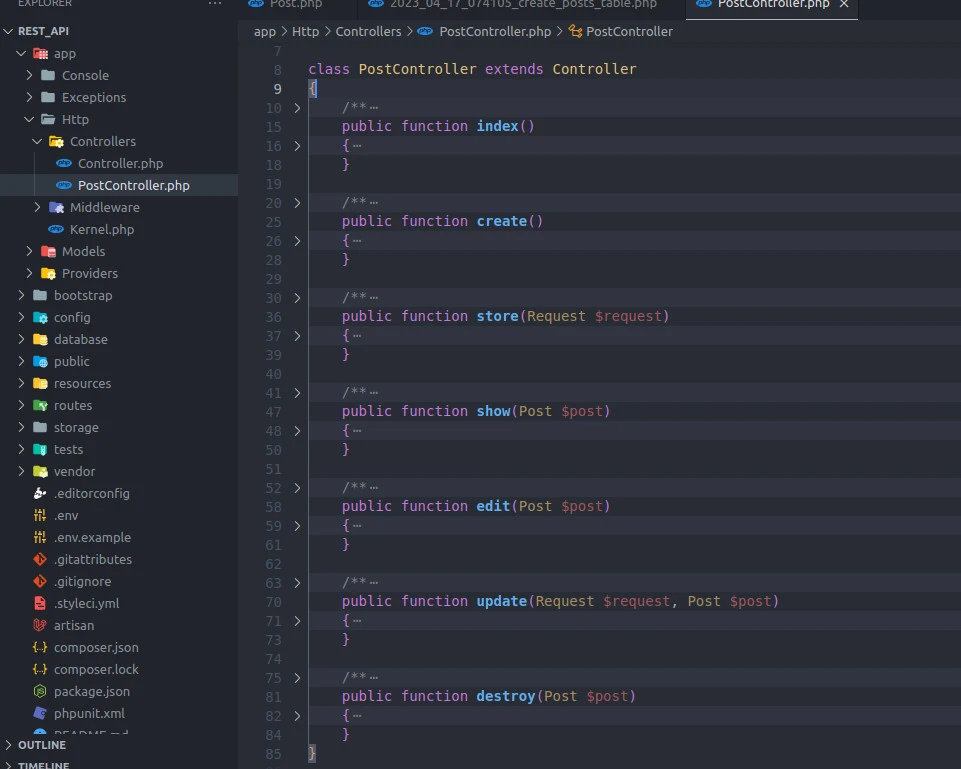961x769 pixels.
Task: Click the .editorconfig file icon
Action: 40,493
